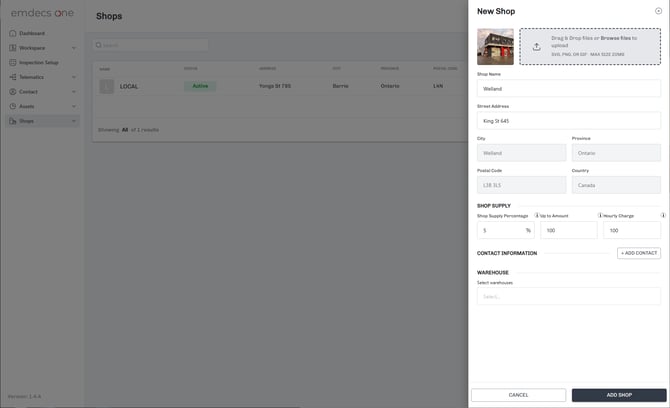Click the Hourly Charge field
The image size is (670, 408).
coord(632,230)
